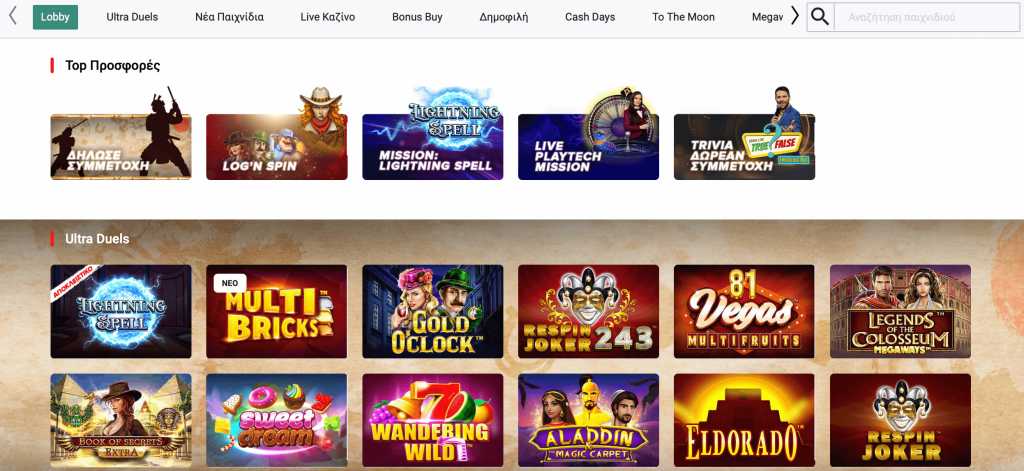Select the Lobby tab

click(56, 17)
